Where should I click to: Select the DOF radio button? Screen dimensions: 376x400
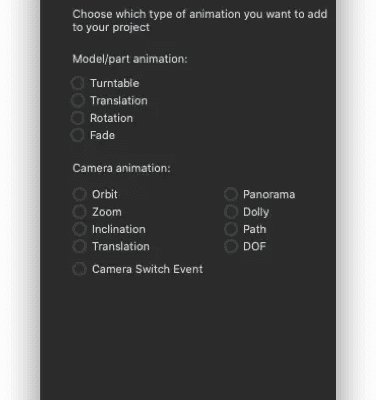tap(231, 246)
